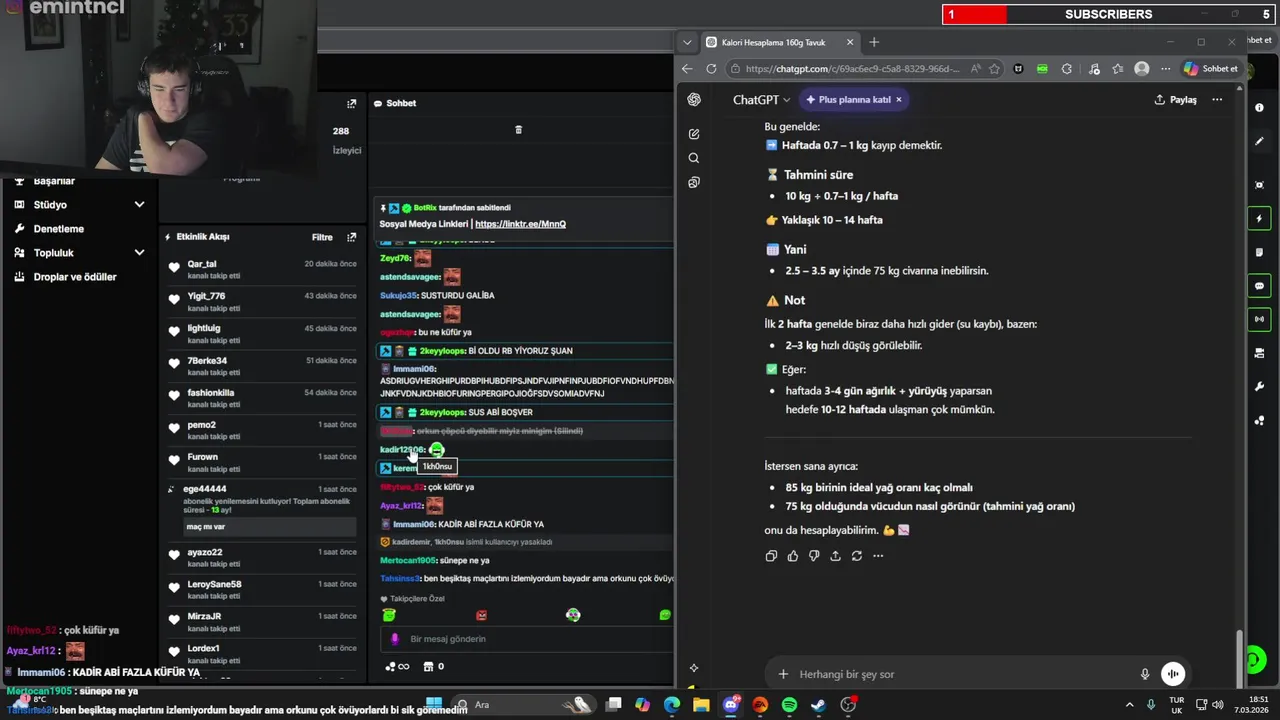
Task: Add this page to favorites star
Action: pos(994,69)
